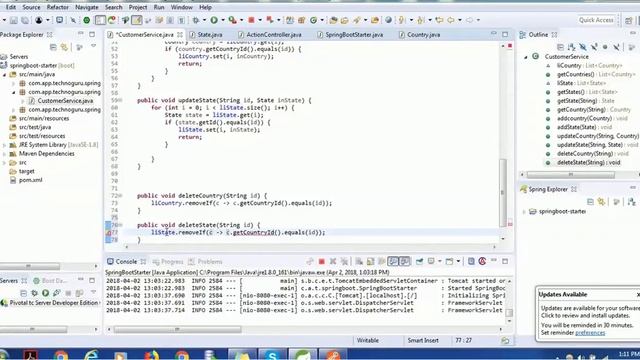Click Link with Editor icon in Package Explorer
The image size is (640, 360).
point(64,47)
